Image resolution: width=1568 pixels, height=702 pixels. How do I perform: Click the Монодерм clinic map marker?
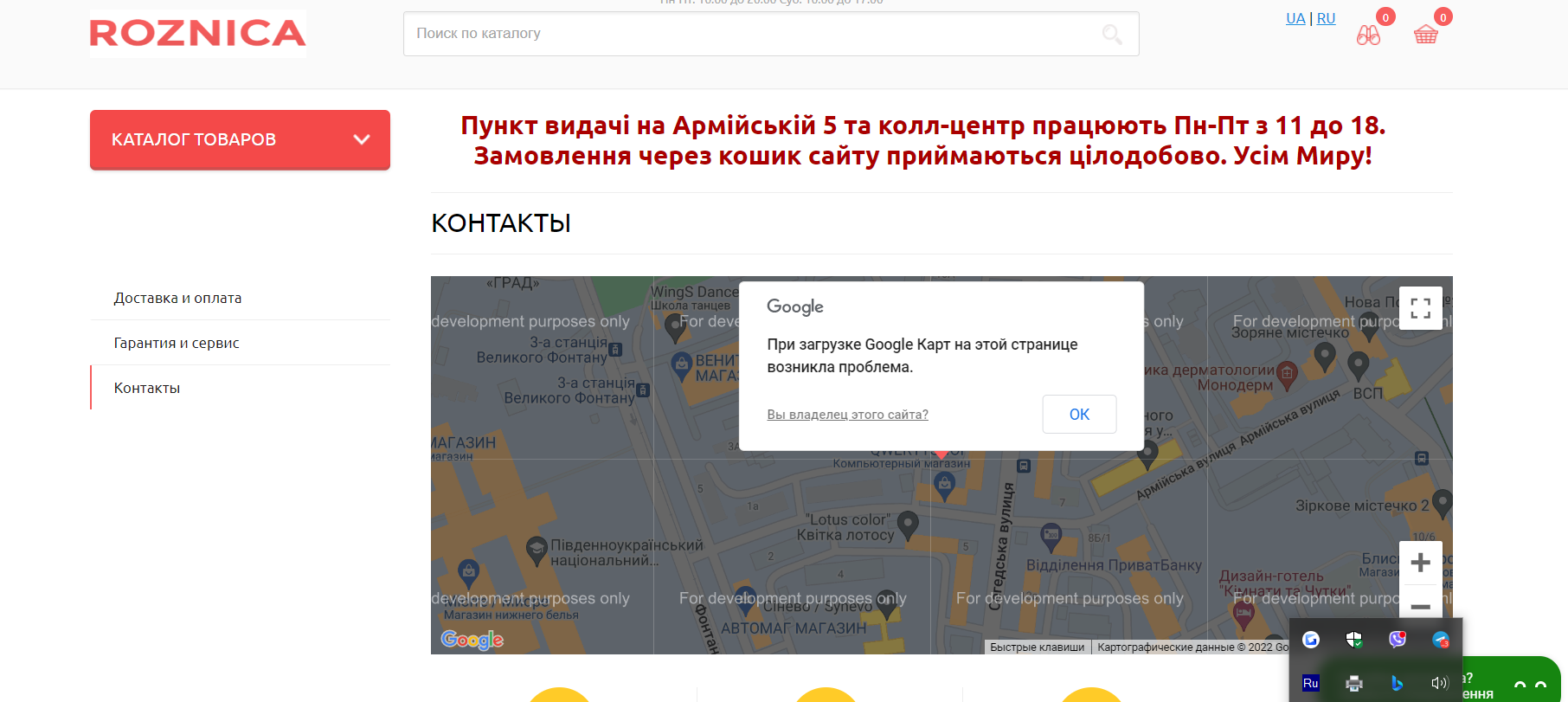pos(1288,374)
